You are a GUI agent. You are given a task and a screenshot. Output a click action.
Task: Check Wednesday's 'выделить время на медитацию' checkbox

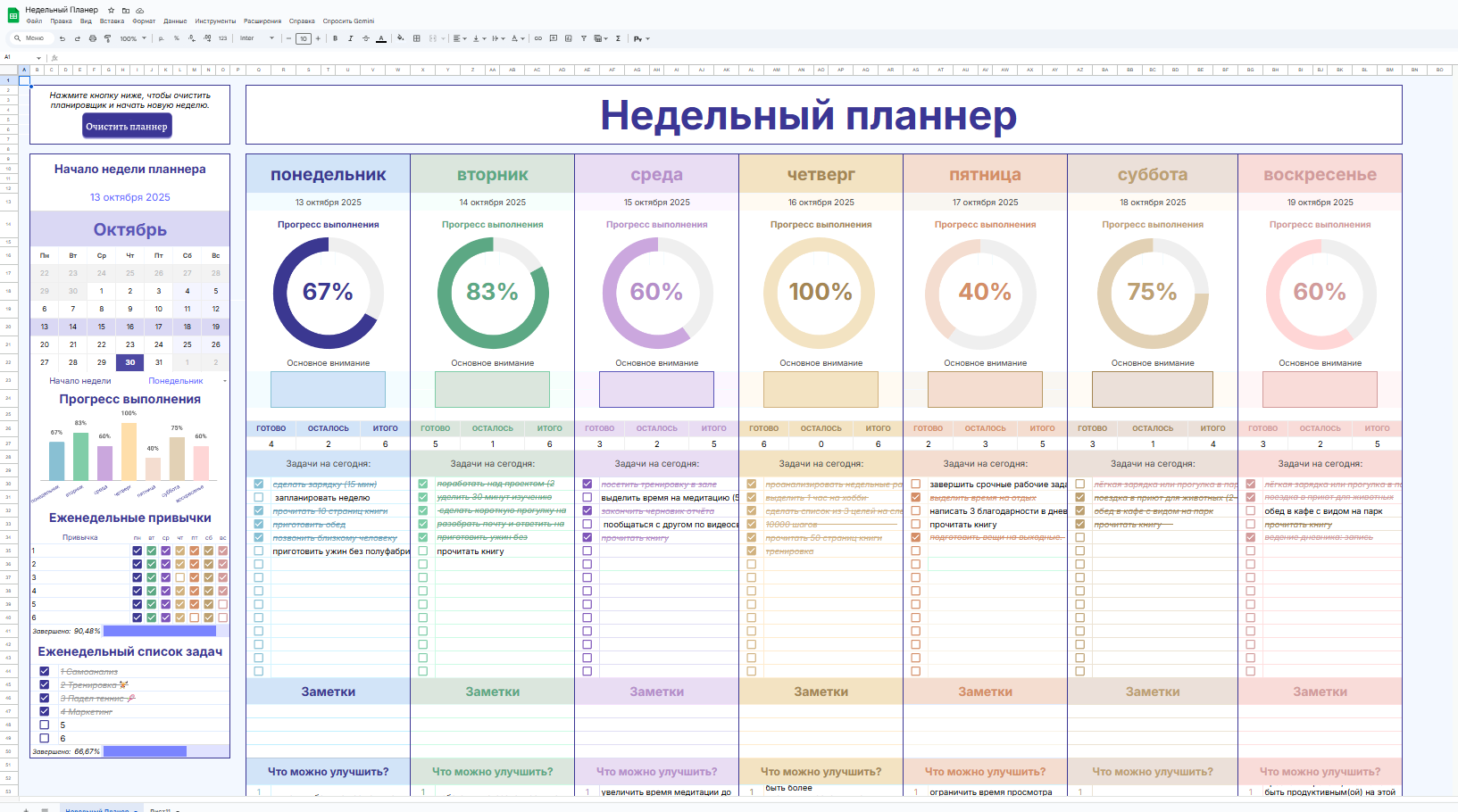tap(587, 497)
